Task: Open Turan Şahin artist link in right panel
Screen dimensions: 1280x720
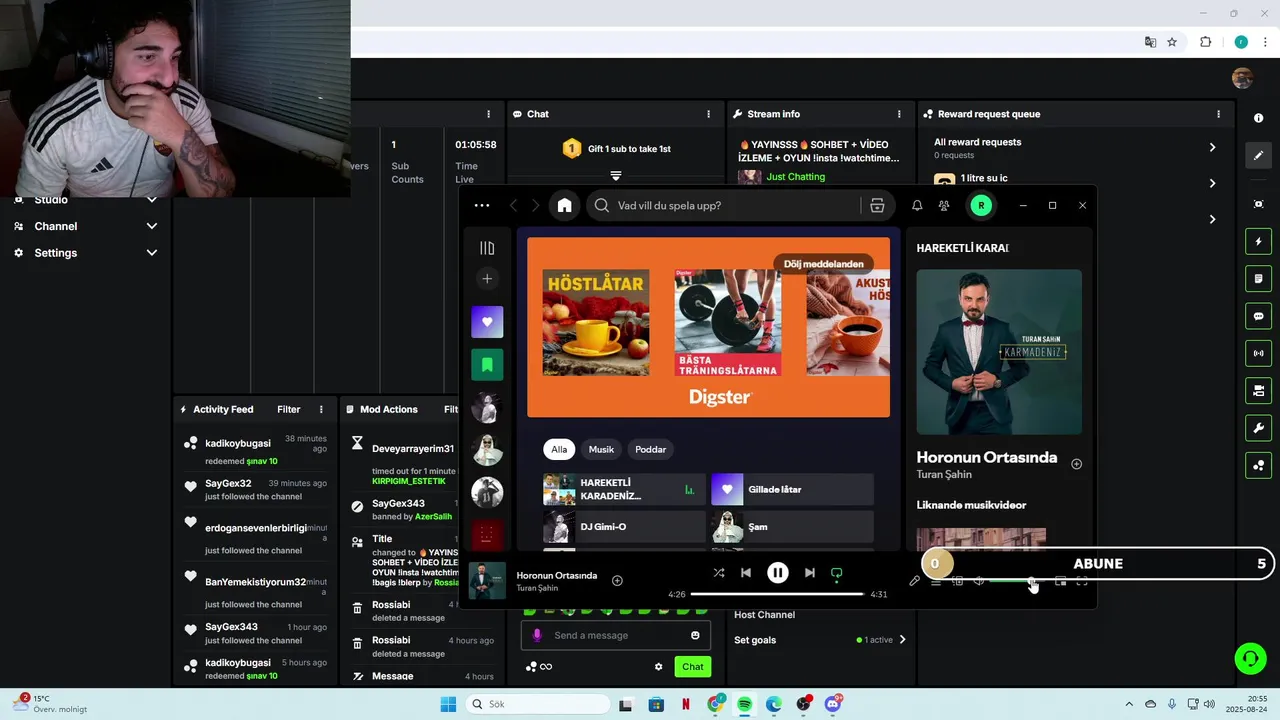Action: click(944, 475)
